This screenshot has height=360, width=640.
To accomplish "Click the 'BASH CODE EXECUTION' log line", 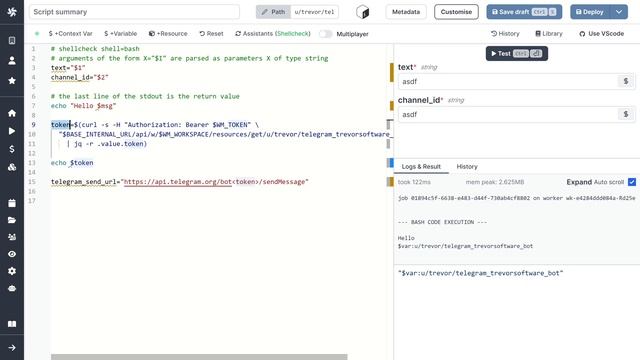I will point(442,222).
